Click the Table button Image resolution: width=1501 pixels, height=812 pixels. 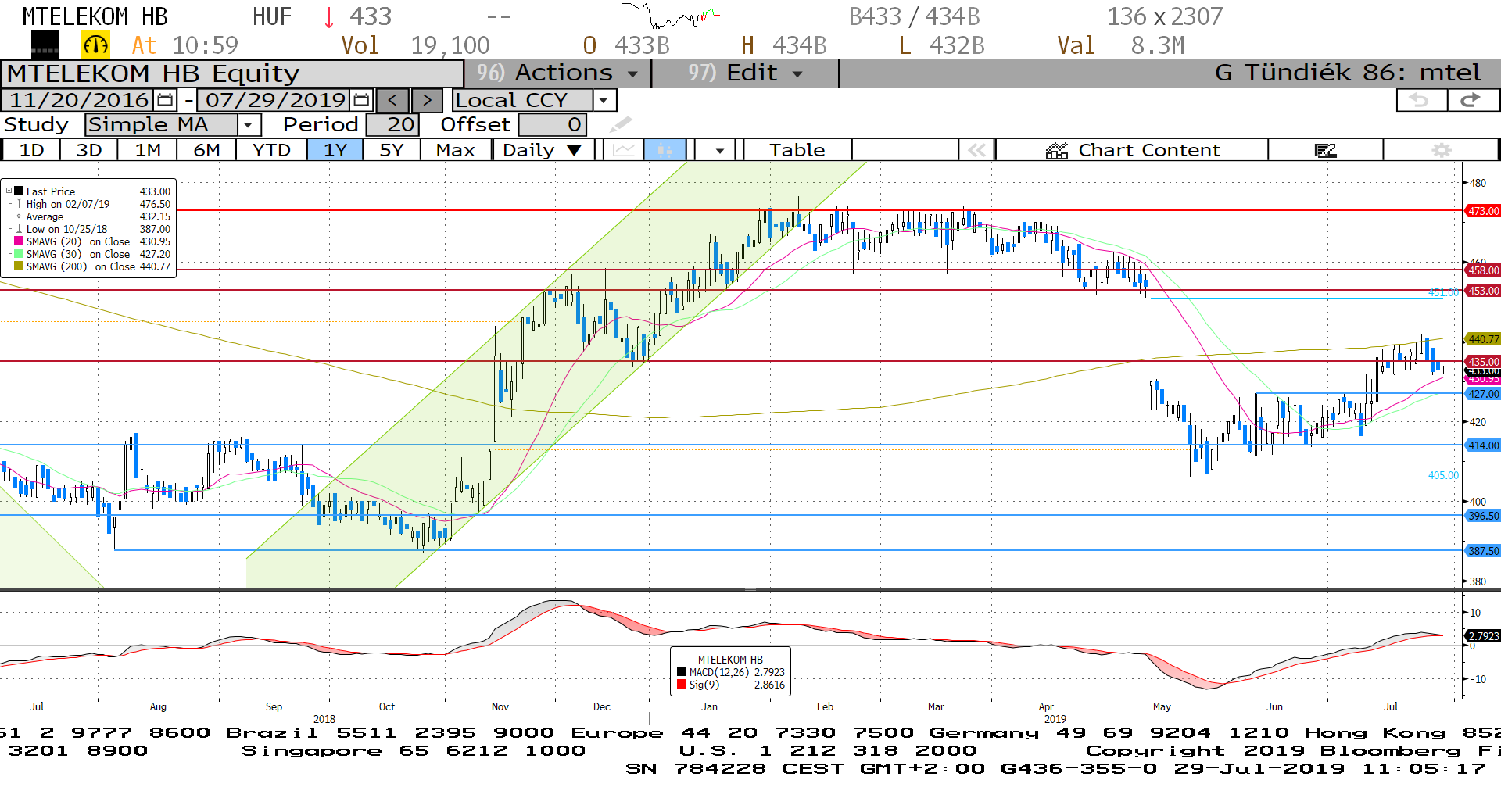point(797,150)
